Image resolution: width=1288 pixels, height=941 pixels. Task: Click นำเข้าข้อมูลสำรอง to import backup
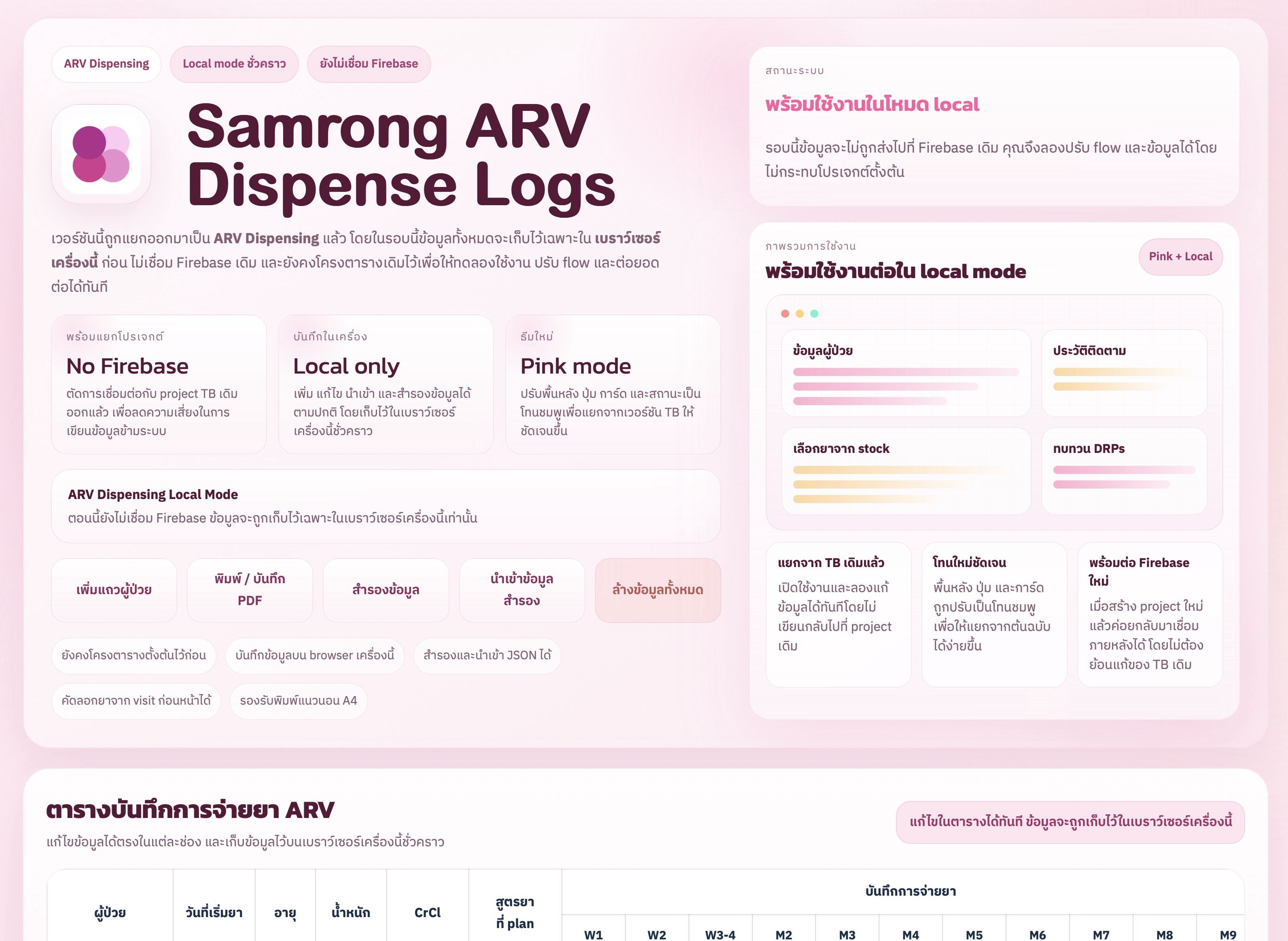[521, 590]
